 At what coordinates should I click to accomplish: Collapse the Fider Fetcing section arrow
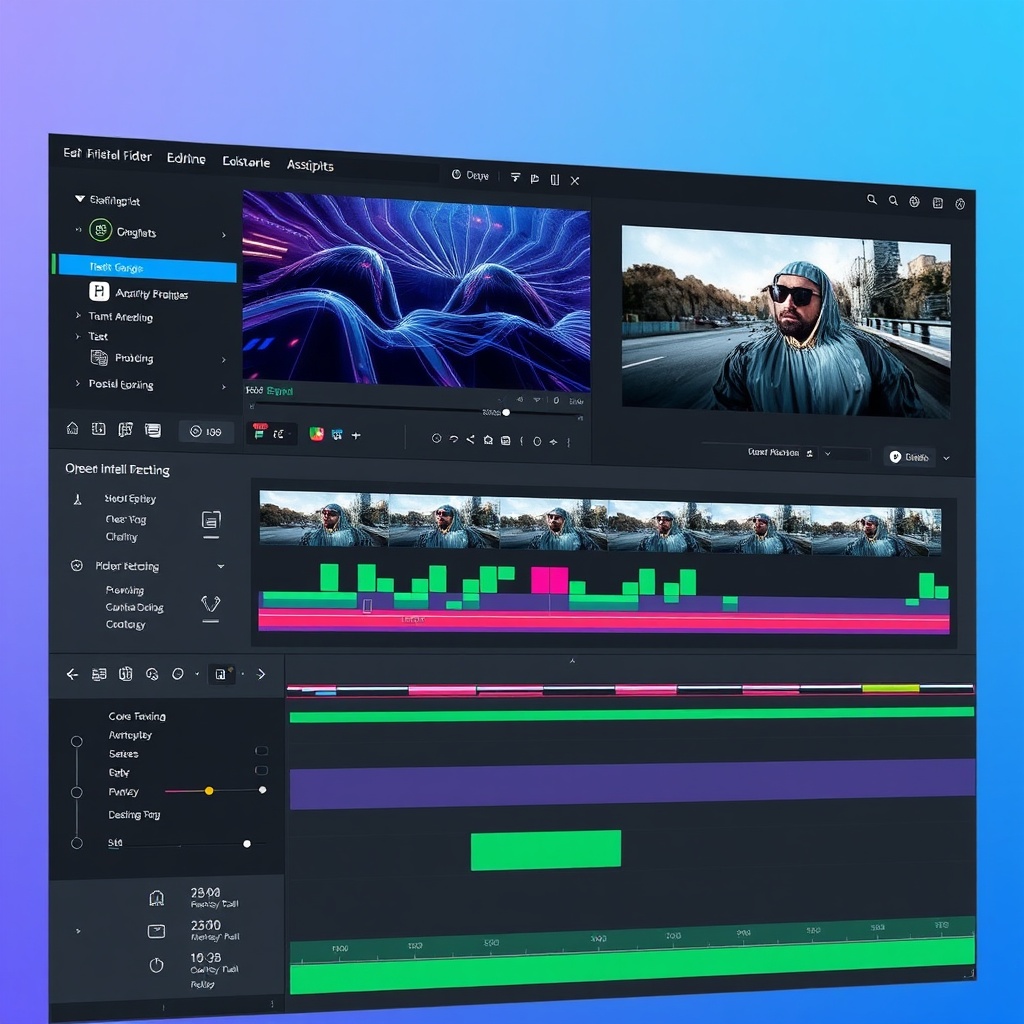[221, 566]
